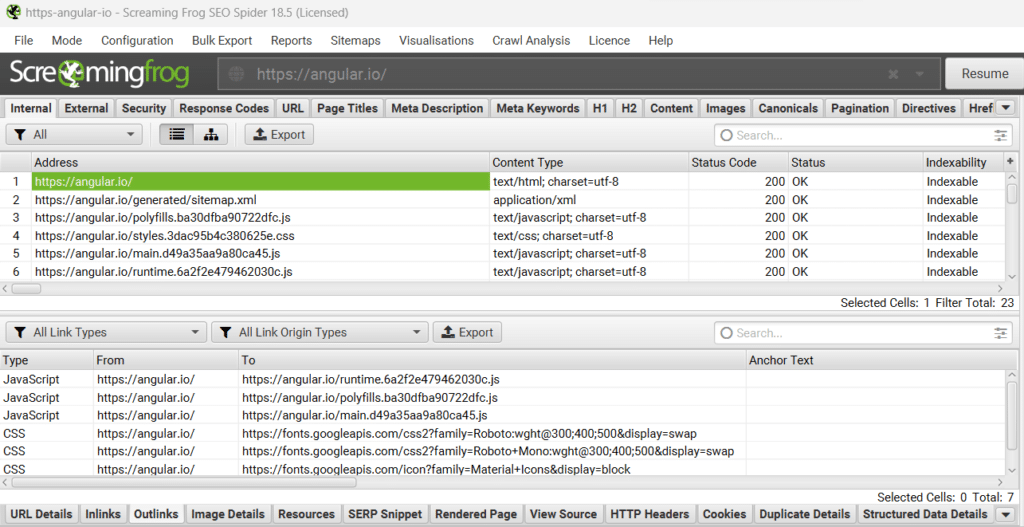The width and height of the screenshot is (1024, 527).
Task: Click the lower Export button
Action: click(468, 332)
